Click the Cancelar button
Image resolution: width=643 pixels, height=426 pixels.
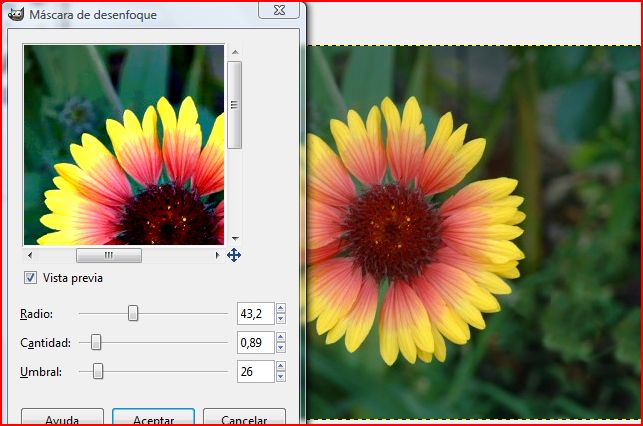click(x=244, y=417)
